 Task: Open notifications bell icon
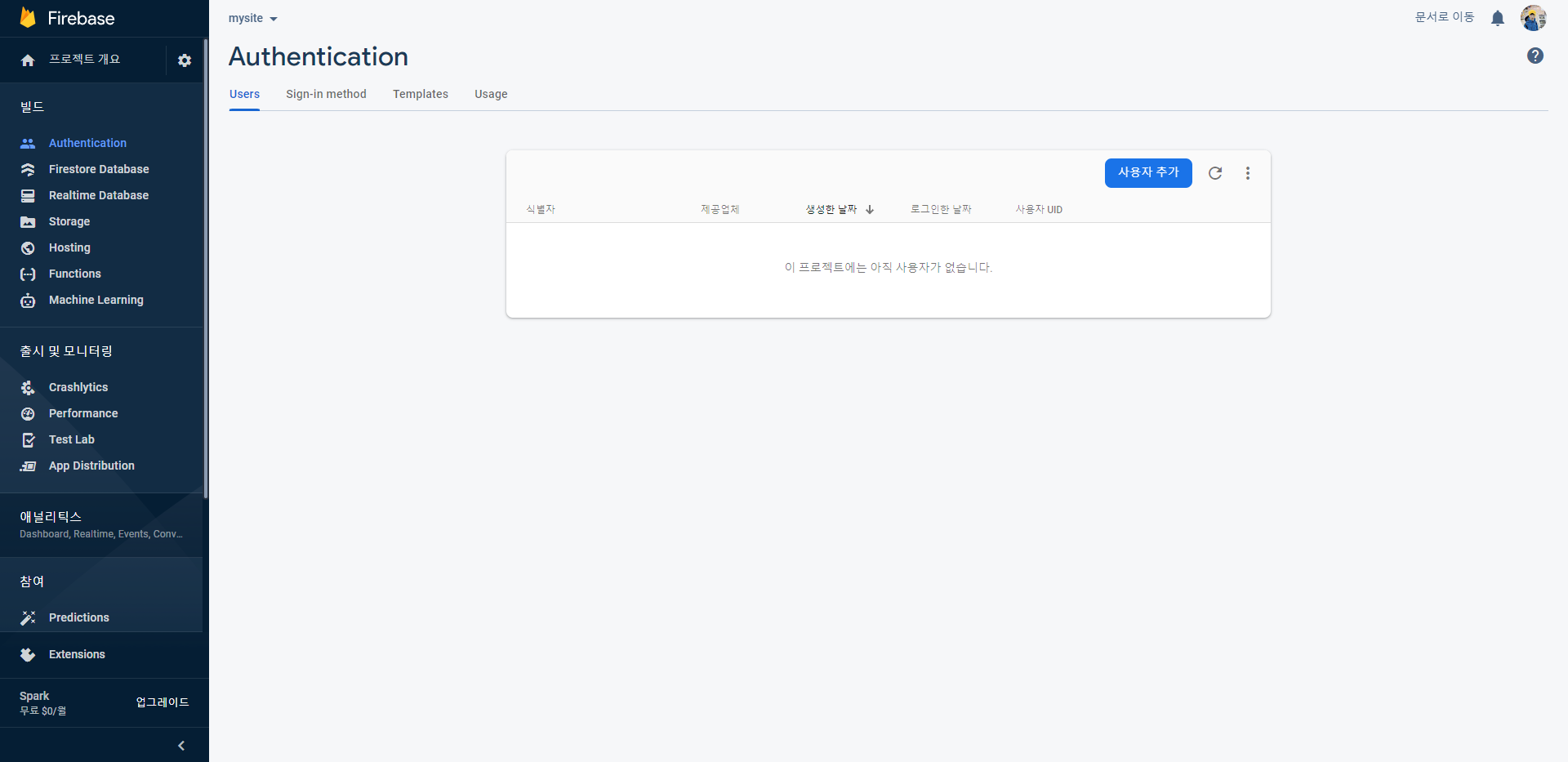[1498, 18]
